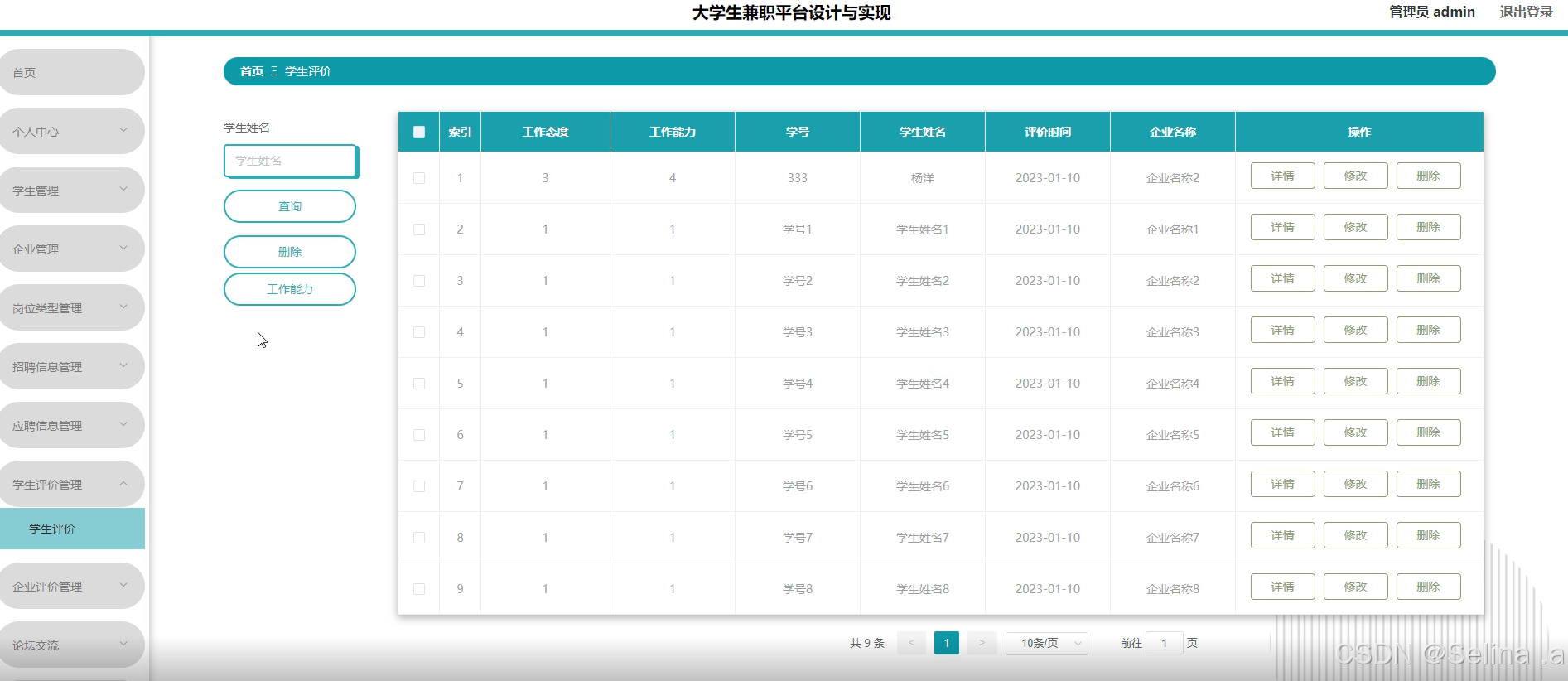This screenshot has width=1568, height=681.
Task: Click the 工作态度 column header
Action: [545, 132]
